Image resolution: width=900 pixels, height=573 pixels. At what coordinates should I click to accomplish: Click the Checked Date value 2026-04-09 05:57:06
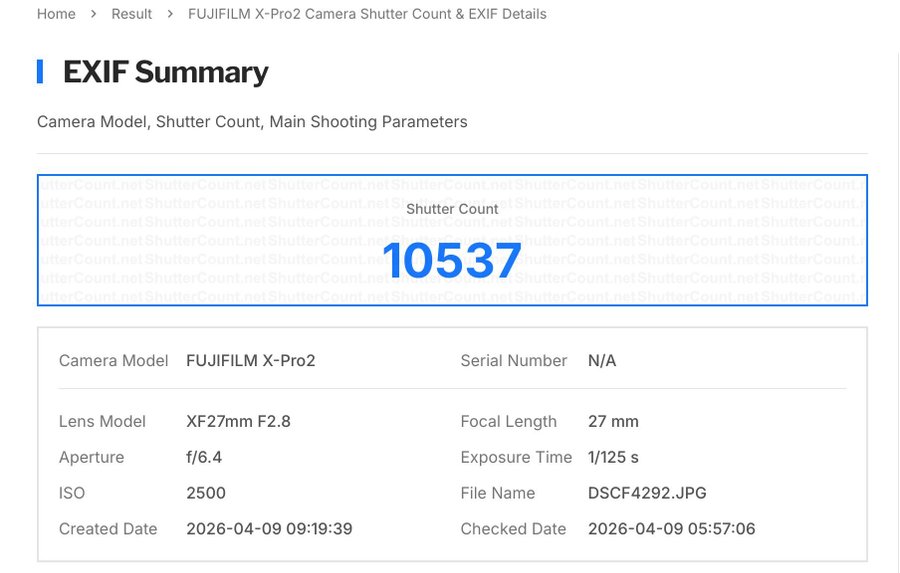pyautogui.click(x=671, y=529)
